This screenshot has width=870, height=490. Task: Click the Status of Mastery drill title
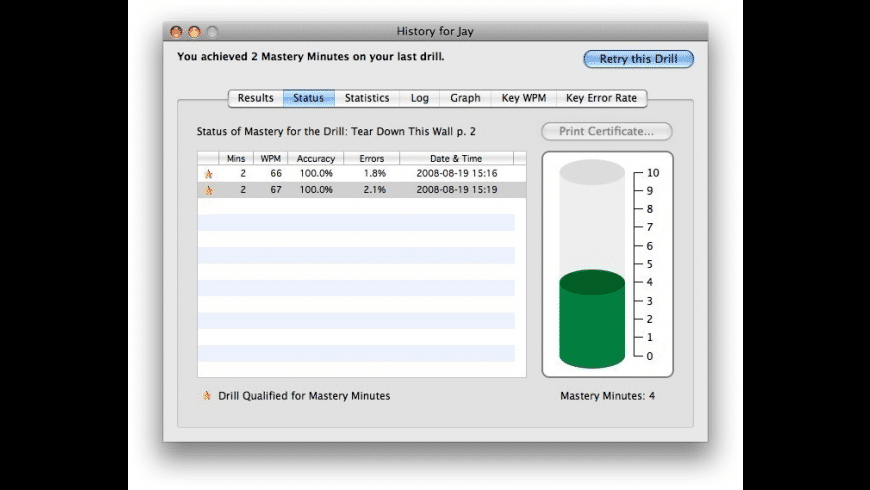(336, 132)
